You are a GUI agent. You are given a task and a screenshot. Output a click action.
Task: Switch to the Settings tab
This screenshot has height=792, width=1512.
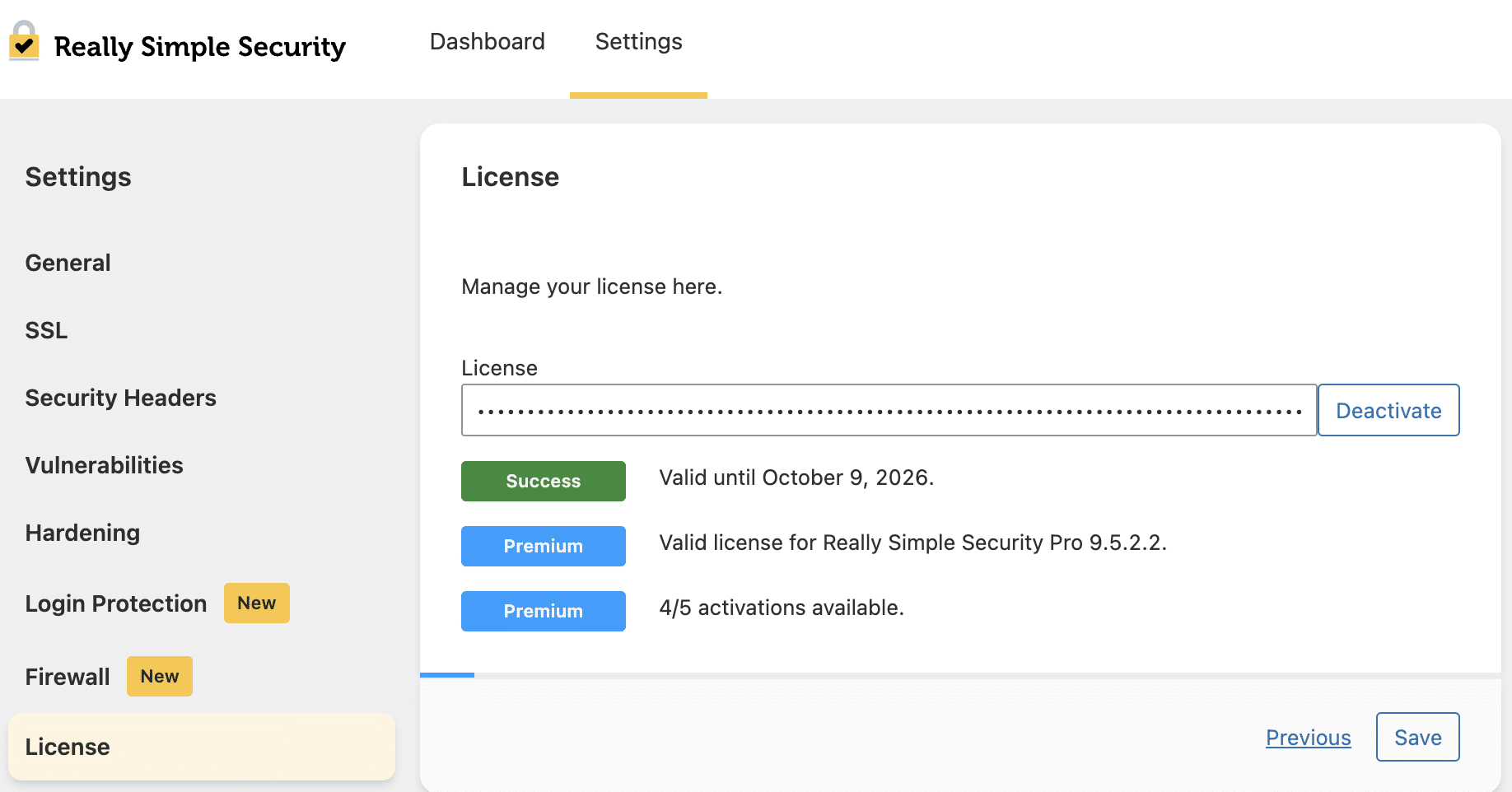point(638,42)
